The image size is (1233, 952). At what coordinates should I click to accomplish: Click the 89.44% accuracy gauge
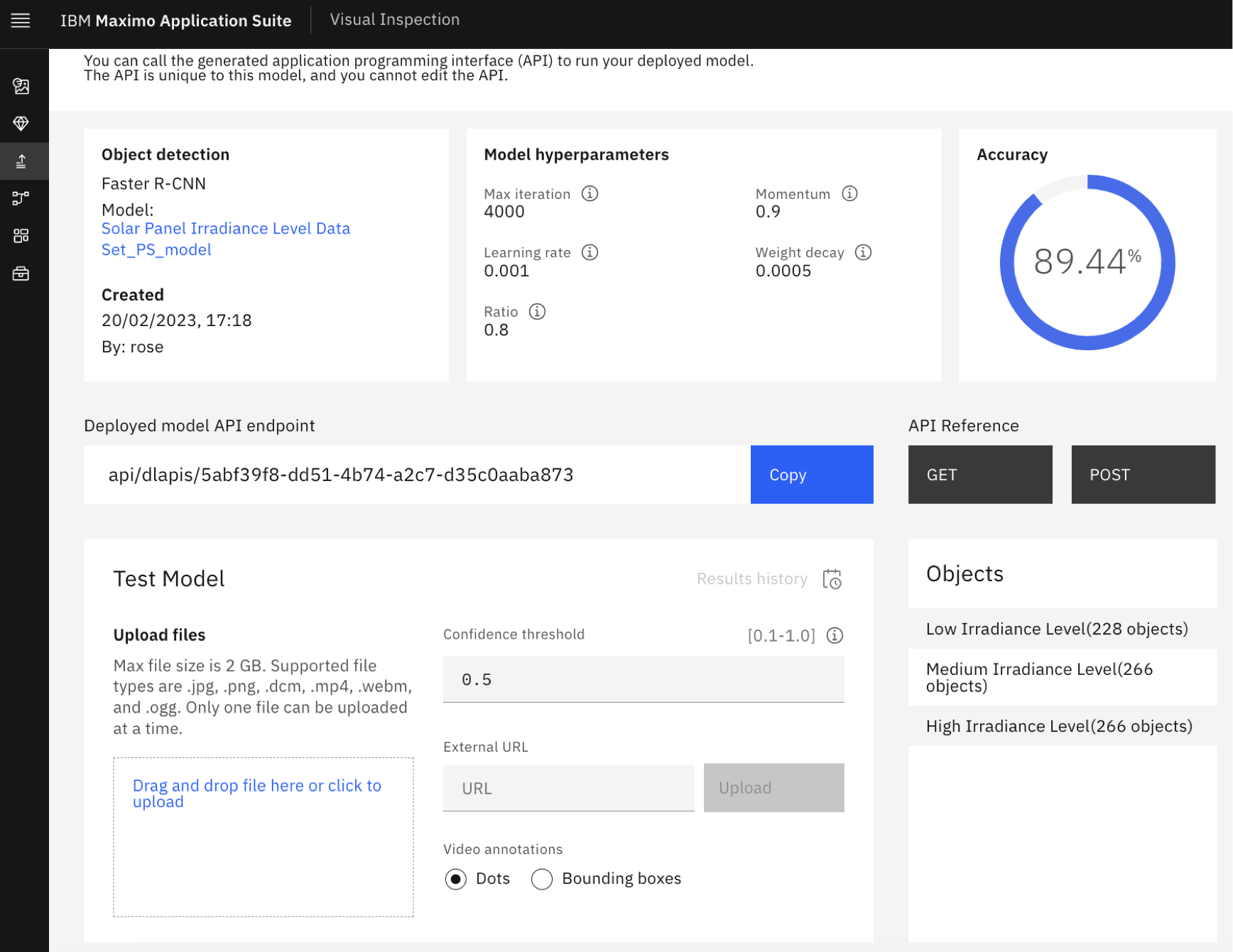[x=1087, y=262]
